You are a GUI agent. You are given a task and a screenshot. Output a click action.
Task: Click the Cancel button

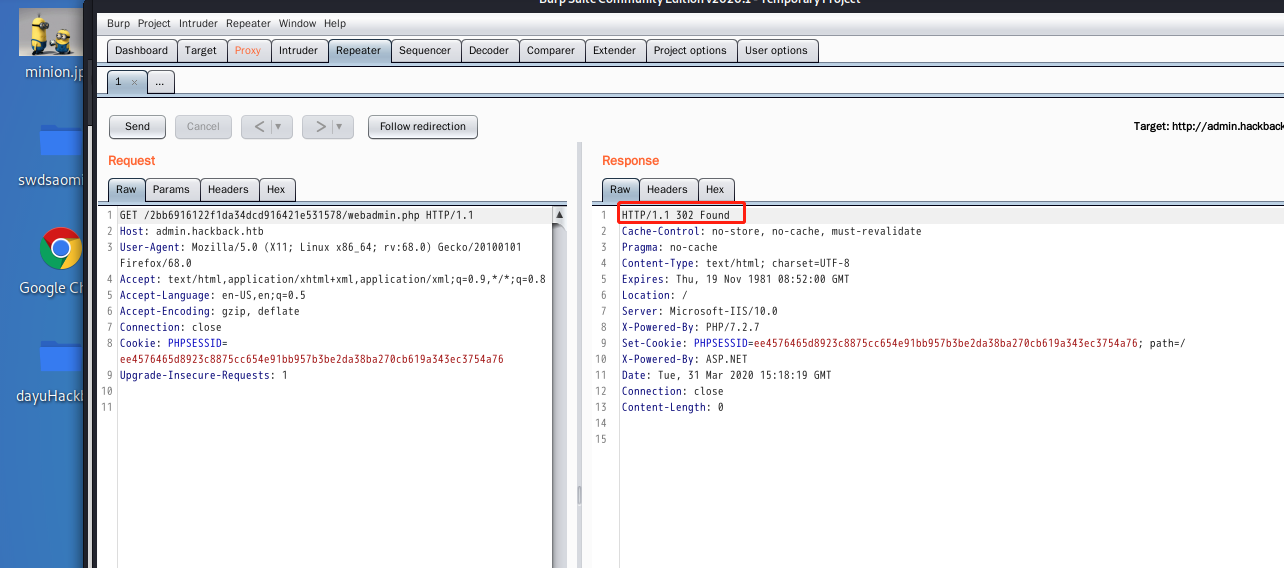(203, 127)
